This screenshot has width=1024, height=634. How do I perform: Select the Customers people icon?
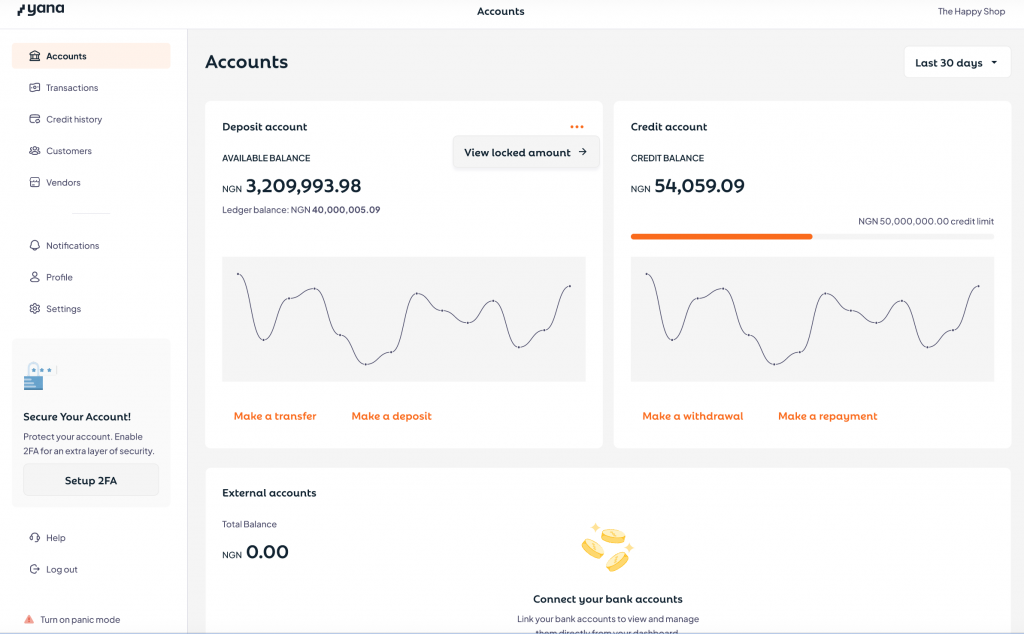click(35, 151)
